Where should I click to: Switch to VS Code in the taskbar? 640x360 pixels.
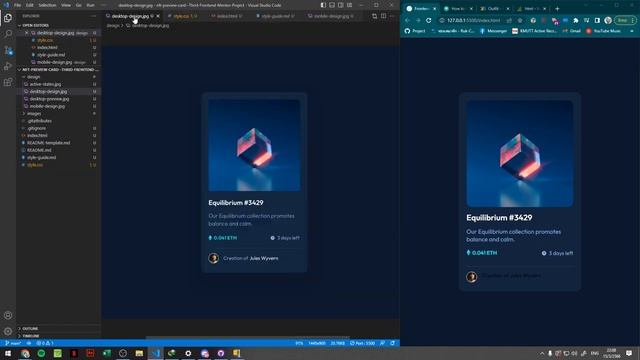[x=156, y=353]
